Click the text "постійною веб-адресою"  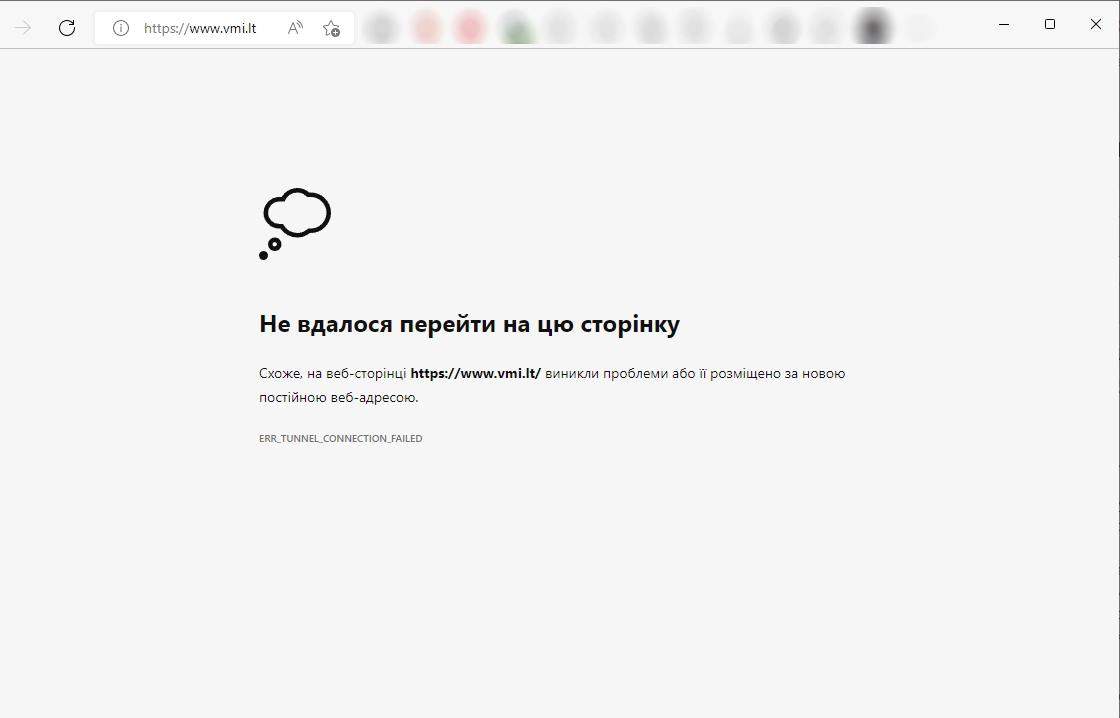tap(337, 398)
